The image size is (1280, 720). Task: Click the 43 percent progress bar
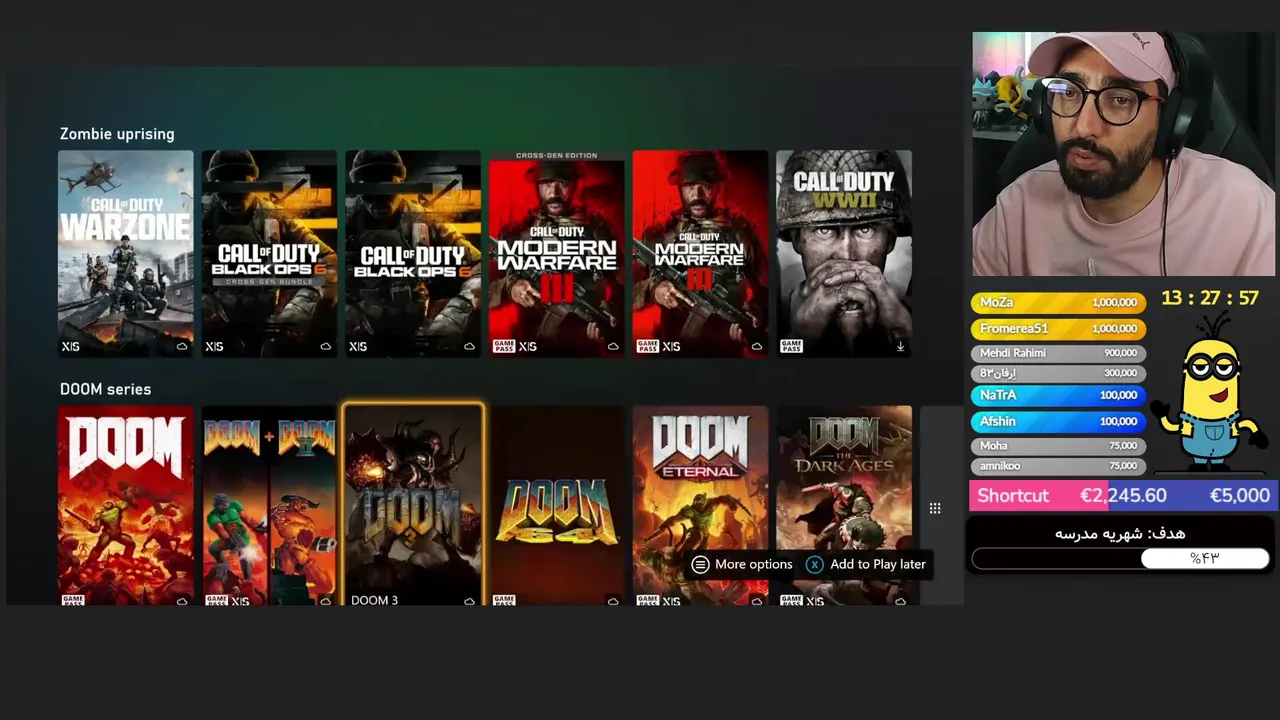coord(1120,558)
